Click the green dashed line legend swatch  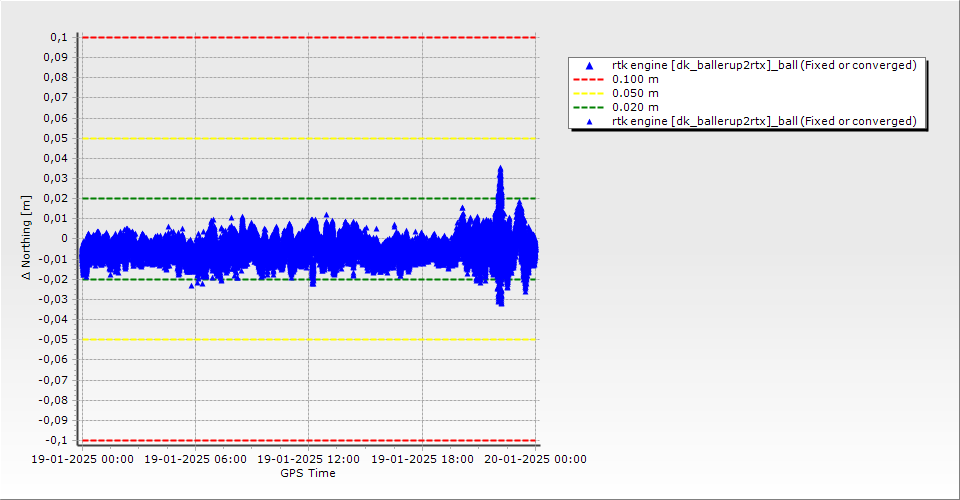pyautogui.click(x=588, y=108)
